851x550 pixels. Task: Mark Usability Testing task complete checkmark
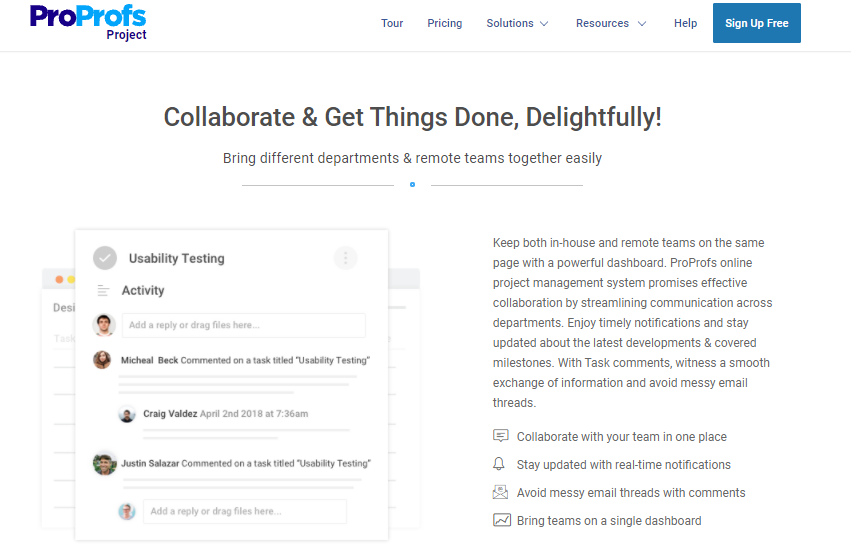pos(105,258)
